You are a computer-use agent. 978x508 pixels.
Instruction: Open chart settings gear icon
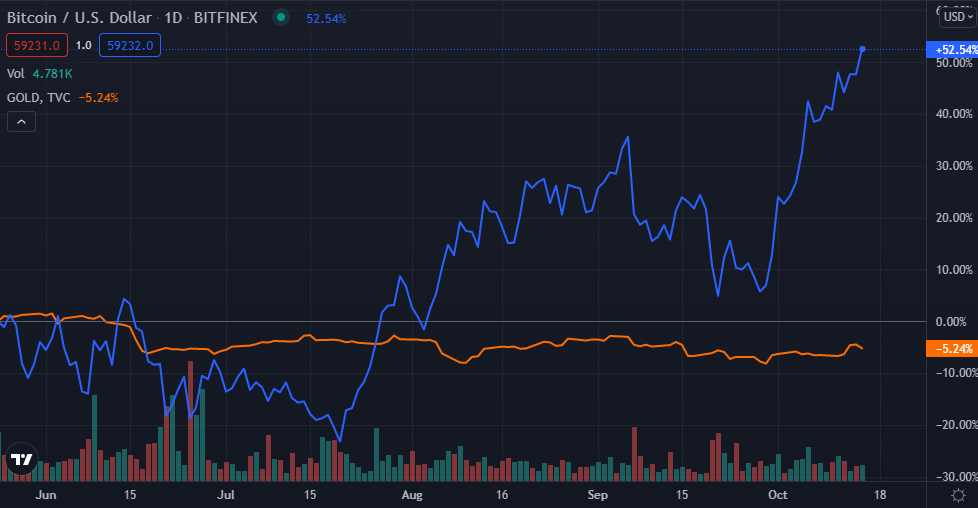coord(958,496)
